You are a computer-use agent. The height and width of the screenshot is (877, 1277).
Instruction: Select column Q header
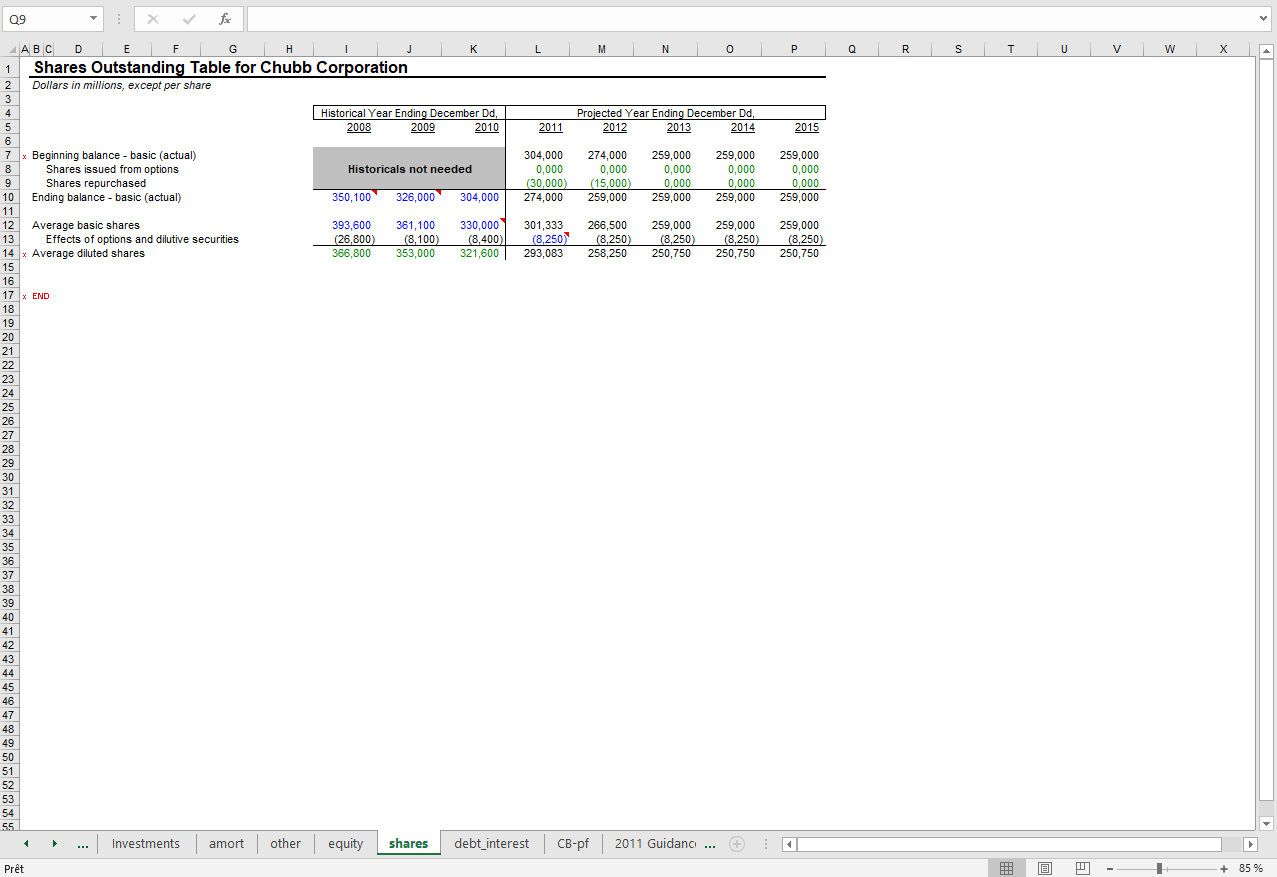point(852,49)
